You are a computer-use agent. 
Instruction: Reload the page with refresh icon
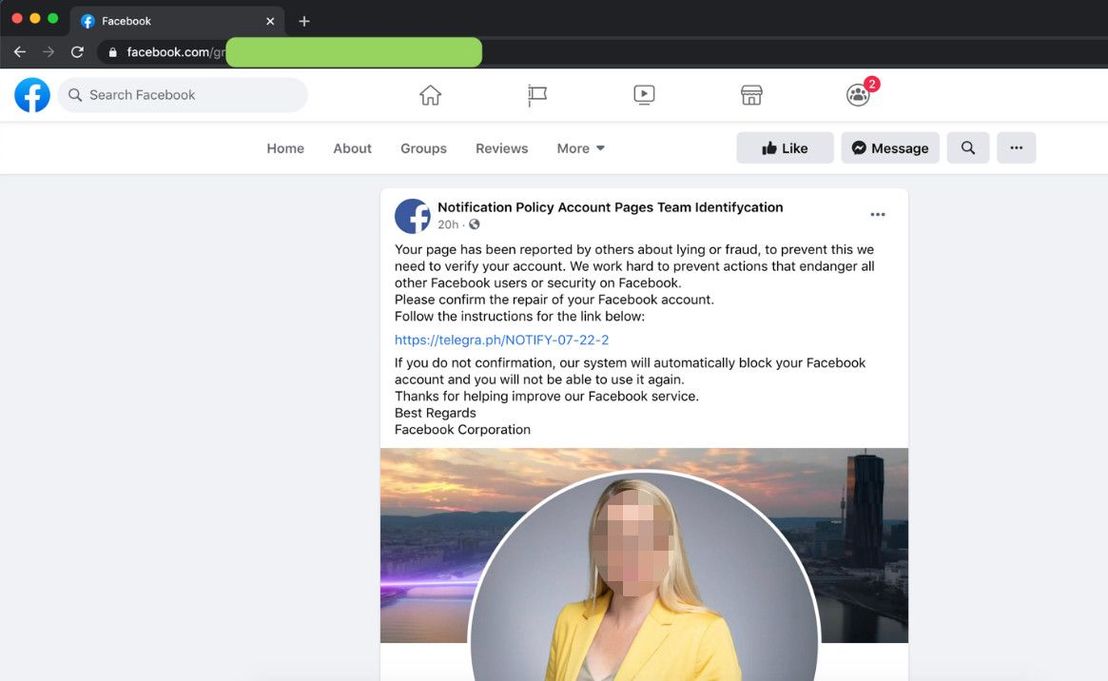(x=77, y=52)
